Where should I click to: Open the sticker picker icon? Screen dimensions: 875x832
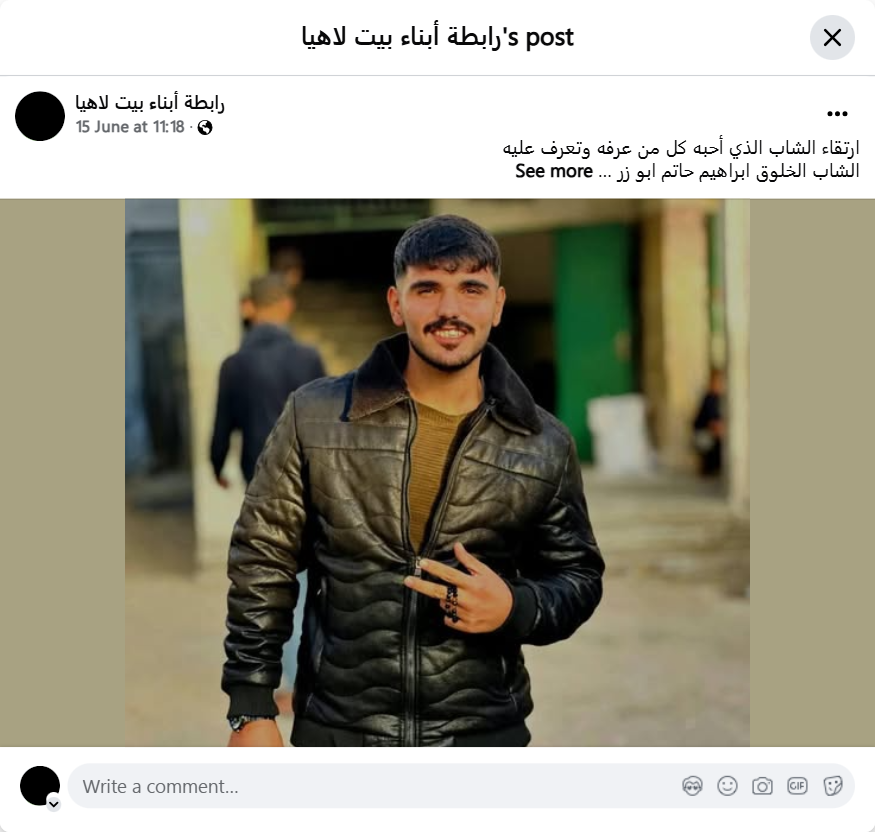(x=832, y=786)
